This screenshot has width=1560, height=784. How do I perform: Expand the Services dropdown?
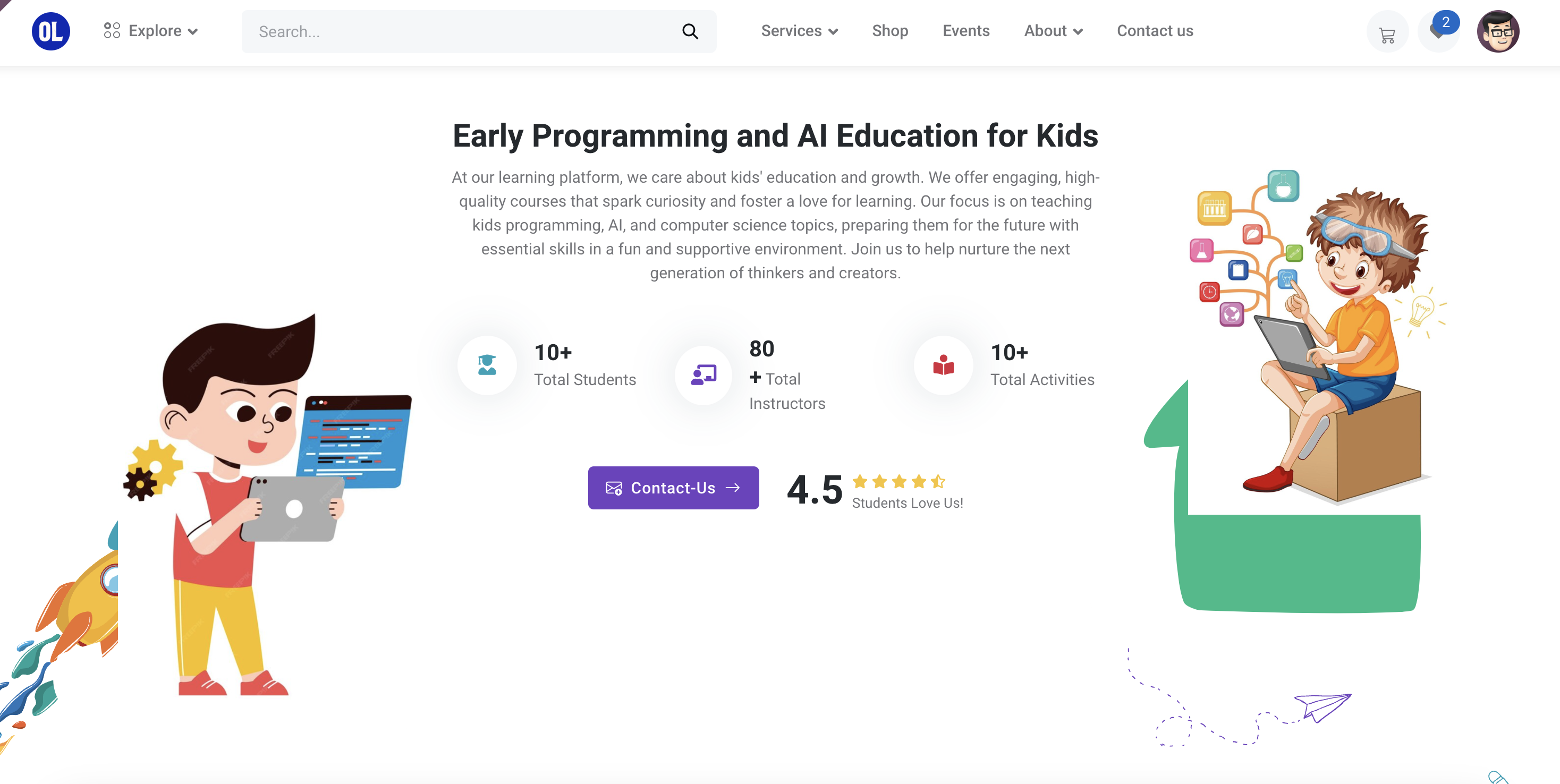tap(799, 31)
